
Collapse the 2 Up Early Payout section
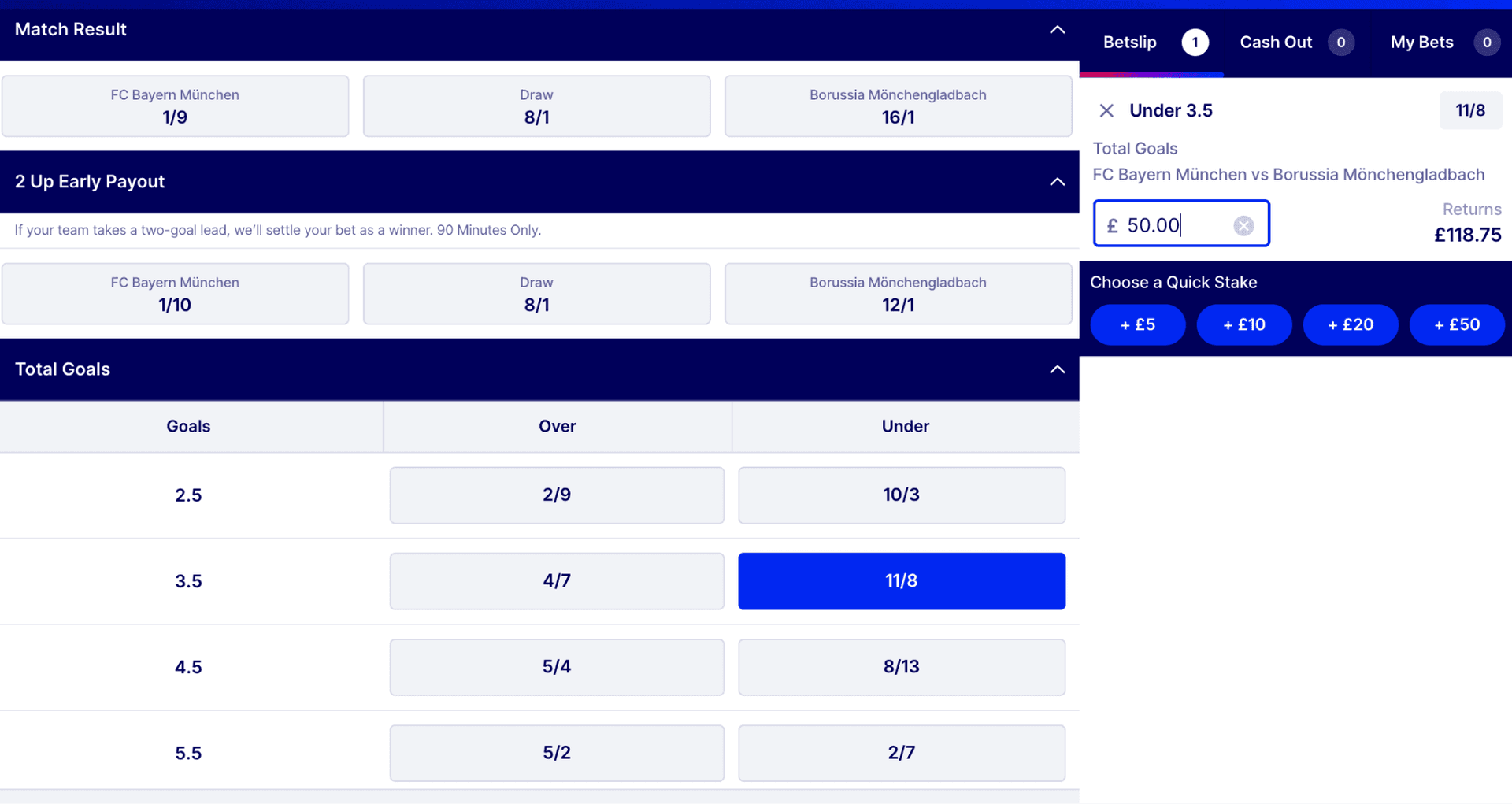1057,182
